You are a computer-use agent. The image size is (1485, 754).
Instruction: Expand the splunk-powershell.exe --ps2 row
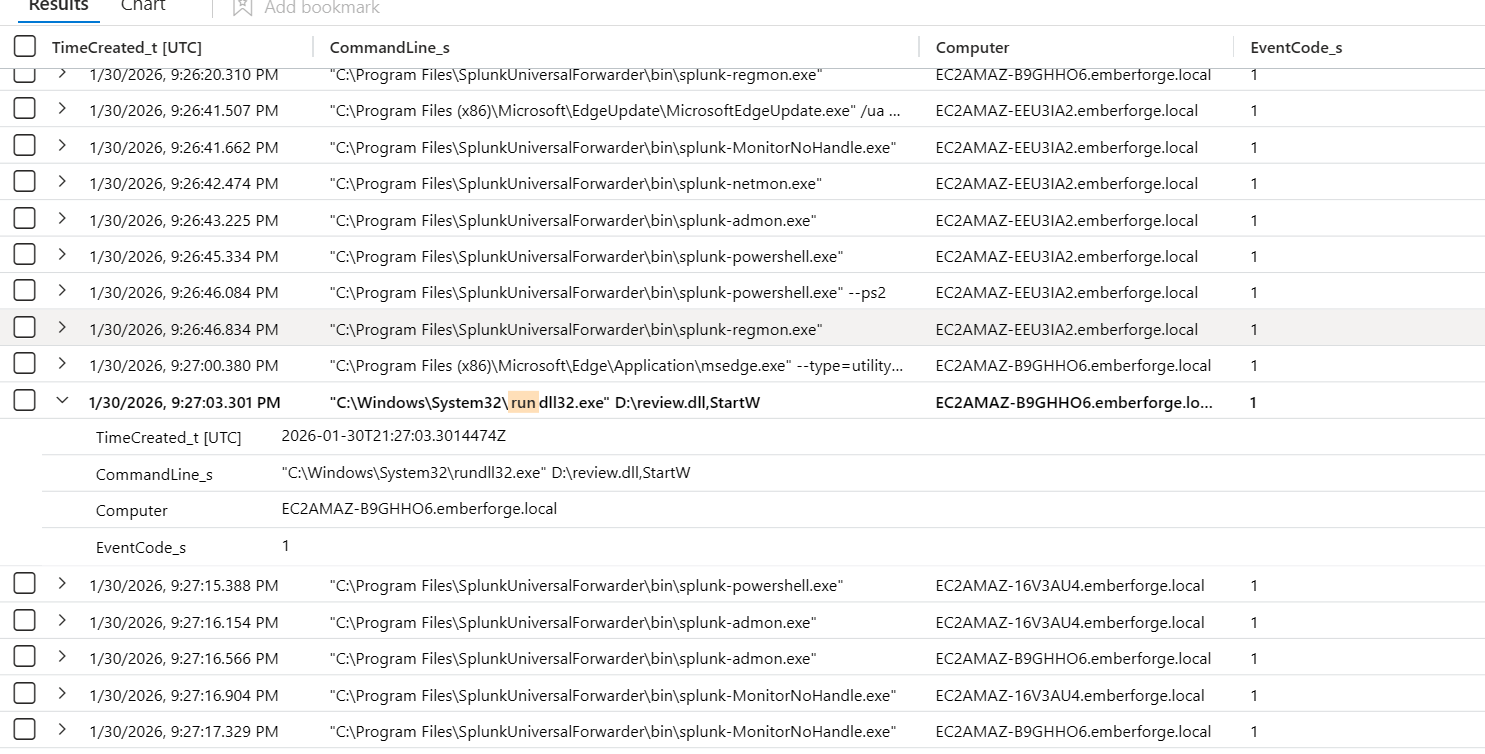62,291
